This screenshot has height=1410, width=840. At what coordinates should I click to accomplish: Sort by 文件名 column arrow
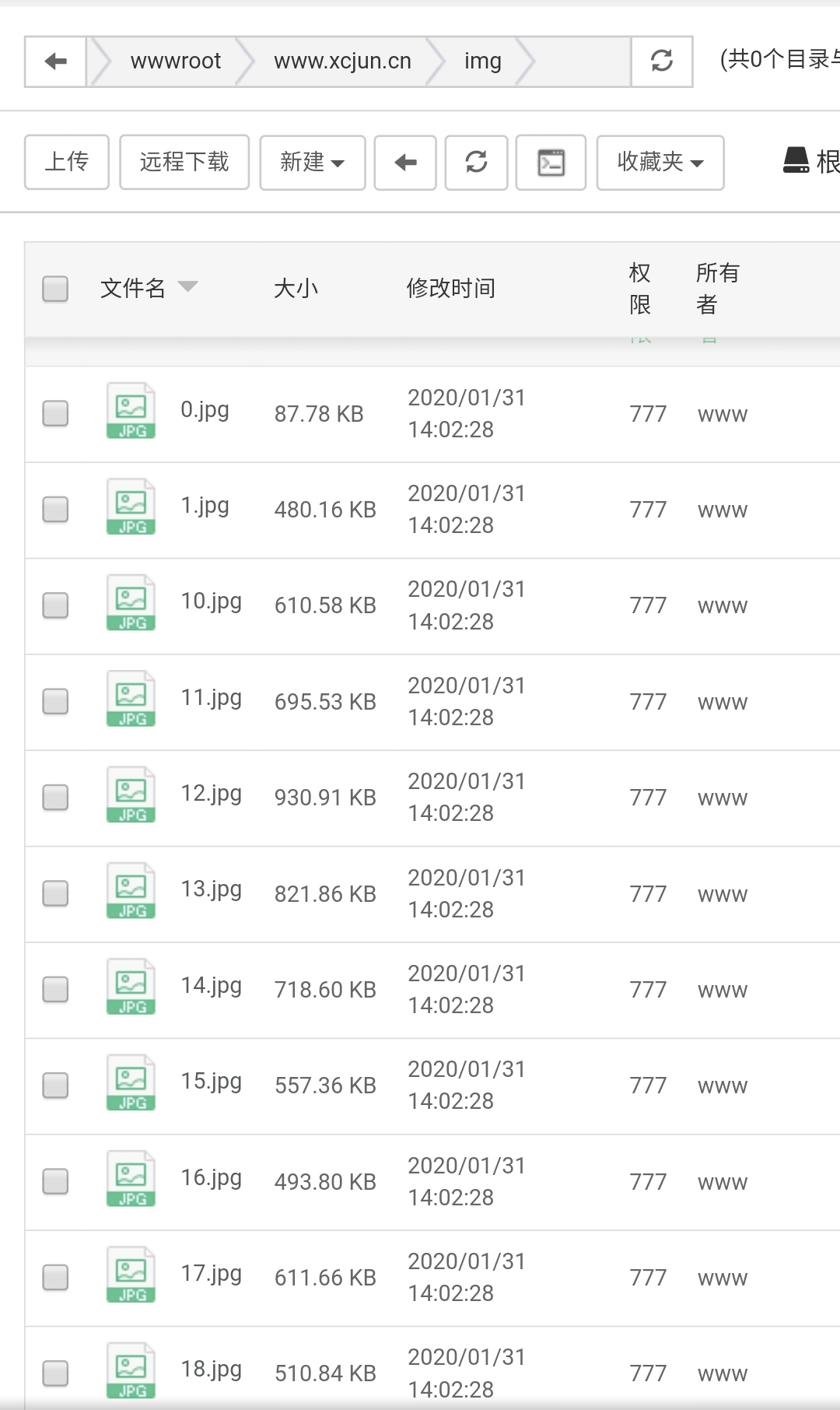[x=188, y=286]
